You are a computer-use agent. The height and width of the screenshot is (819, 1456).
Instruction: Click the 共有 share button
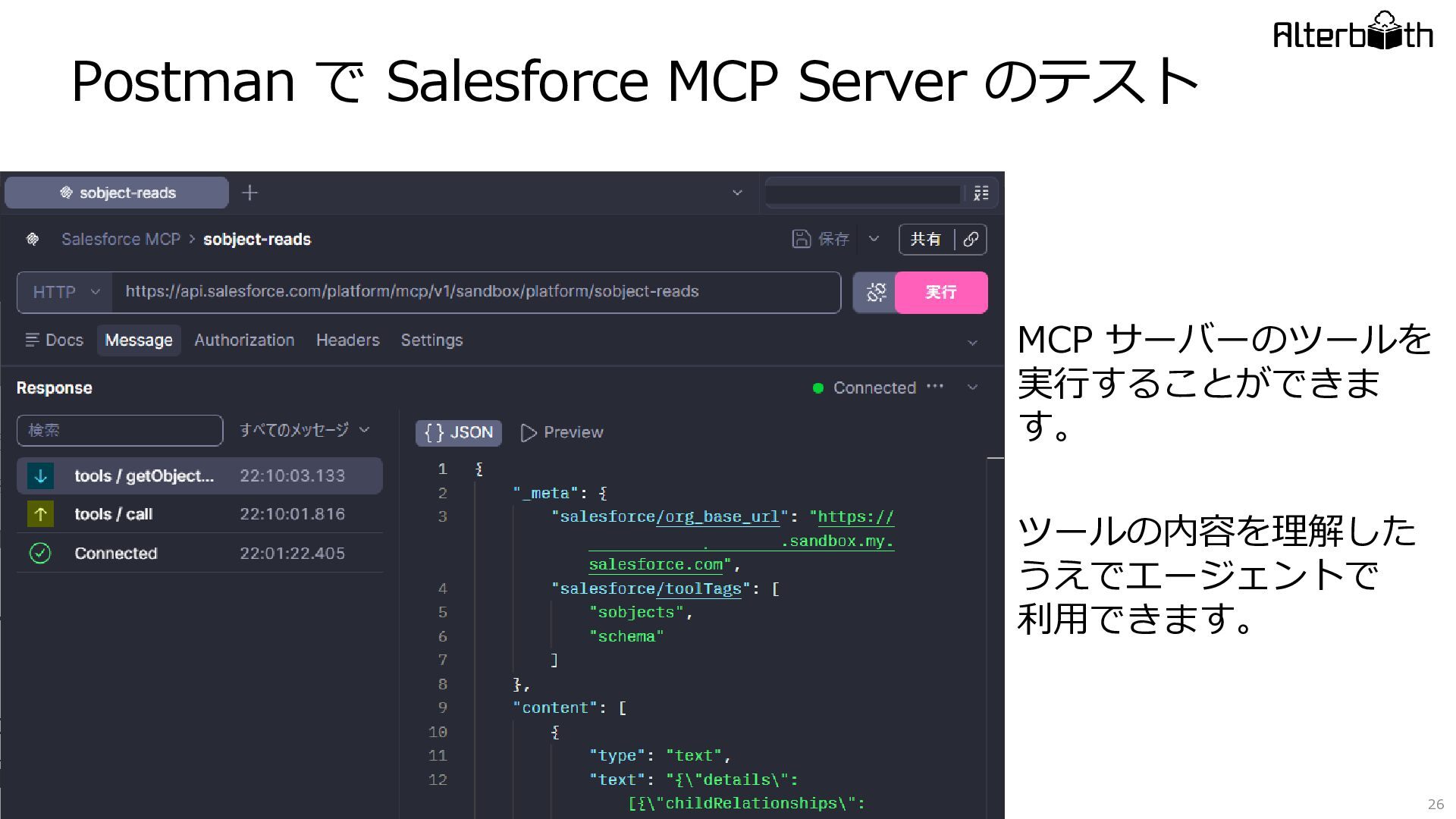pos(927,239)
